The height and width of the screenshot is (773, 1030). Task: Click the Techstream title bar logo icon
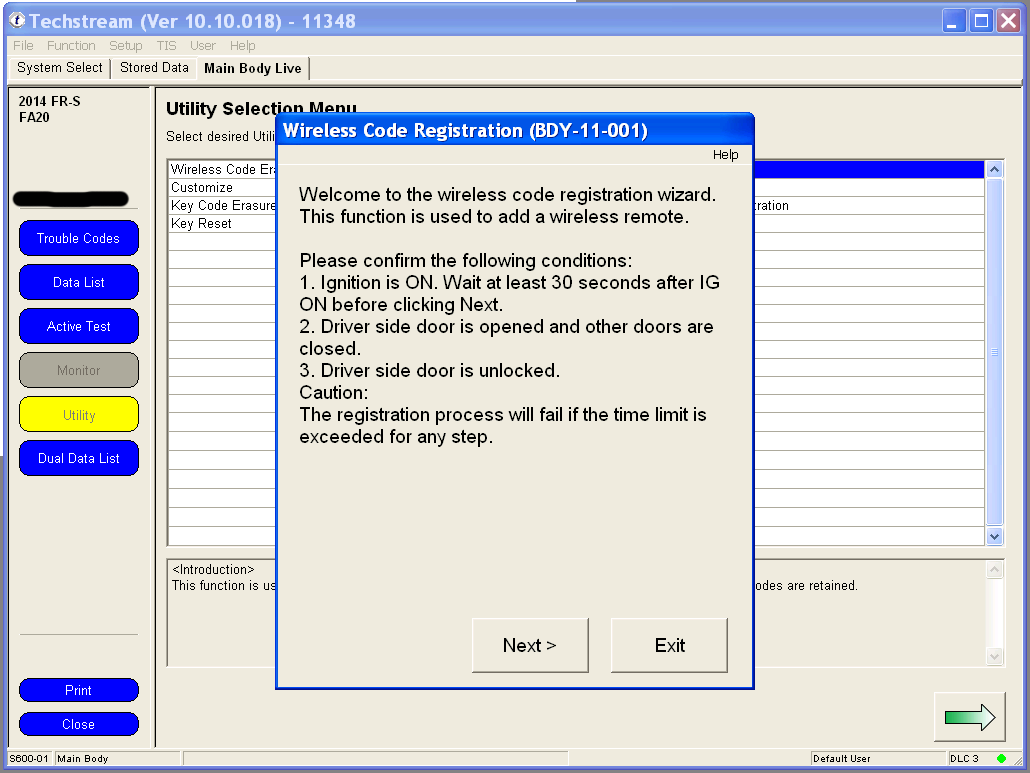click(x=17, y=21)
